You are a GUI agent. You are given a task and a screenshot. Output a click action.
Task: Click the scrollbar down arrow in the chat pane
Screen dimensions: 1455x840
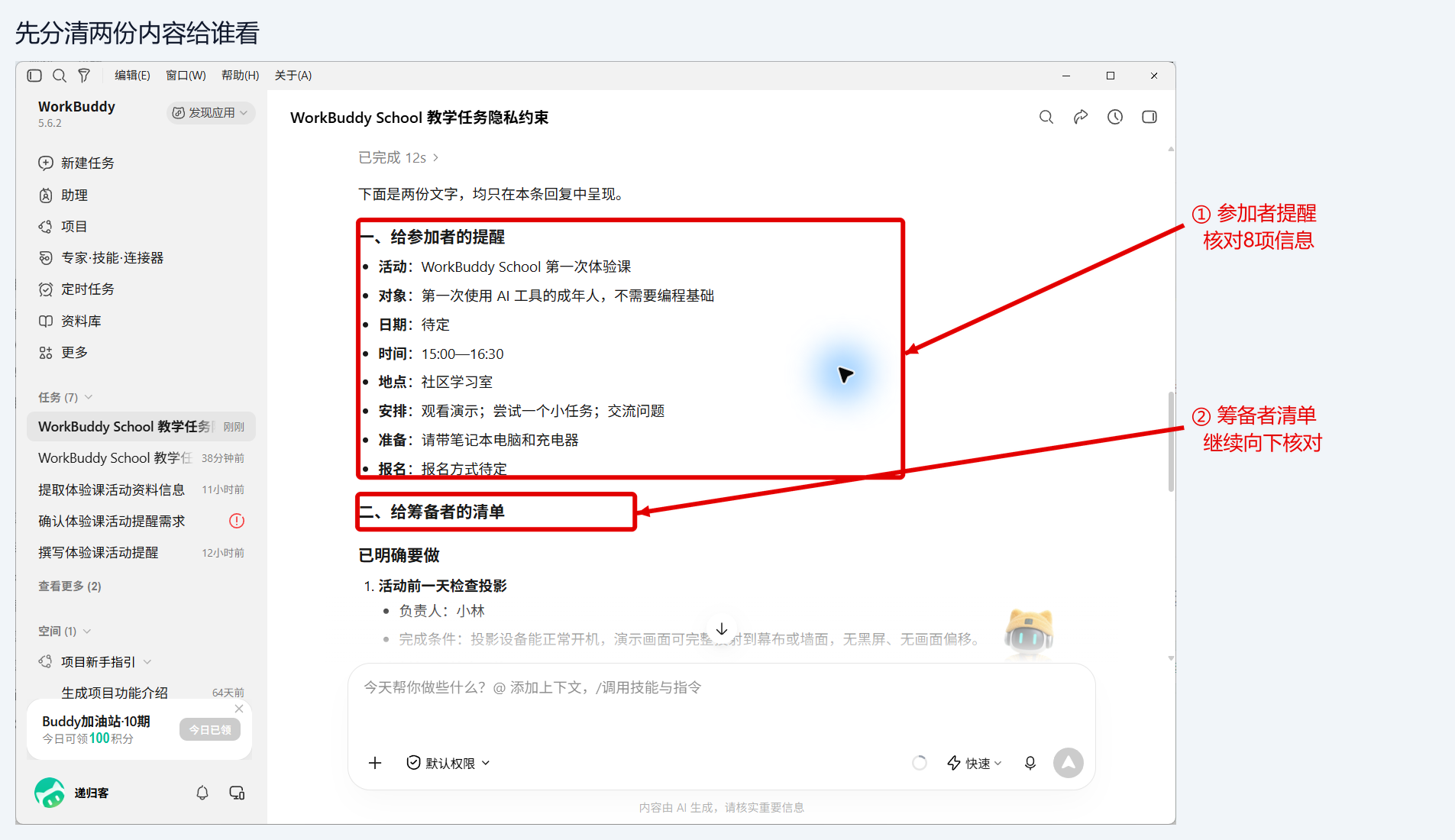pos(1171,658)
